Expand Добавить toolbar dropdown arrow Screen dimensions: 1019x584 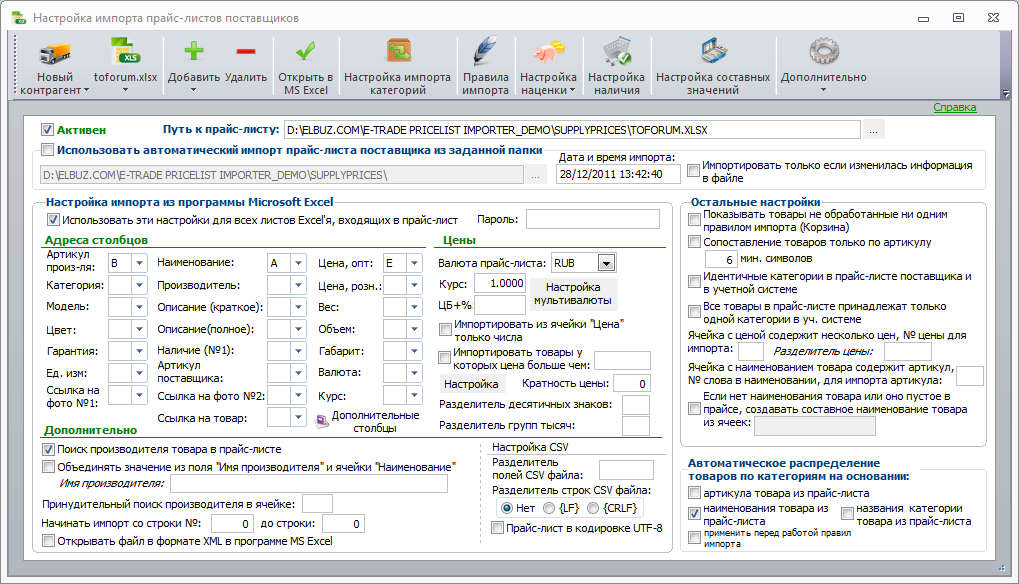pos(194,90)
